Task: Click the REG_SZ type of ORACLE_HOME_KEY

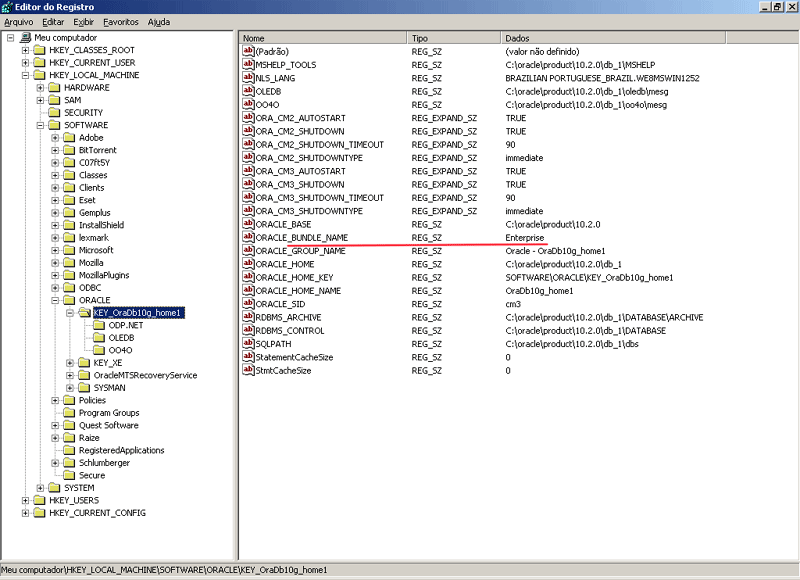Action: click(x=426, y=278)
